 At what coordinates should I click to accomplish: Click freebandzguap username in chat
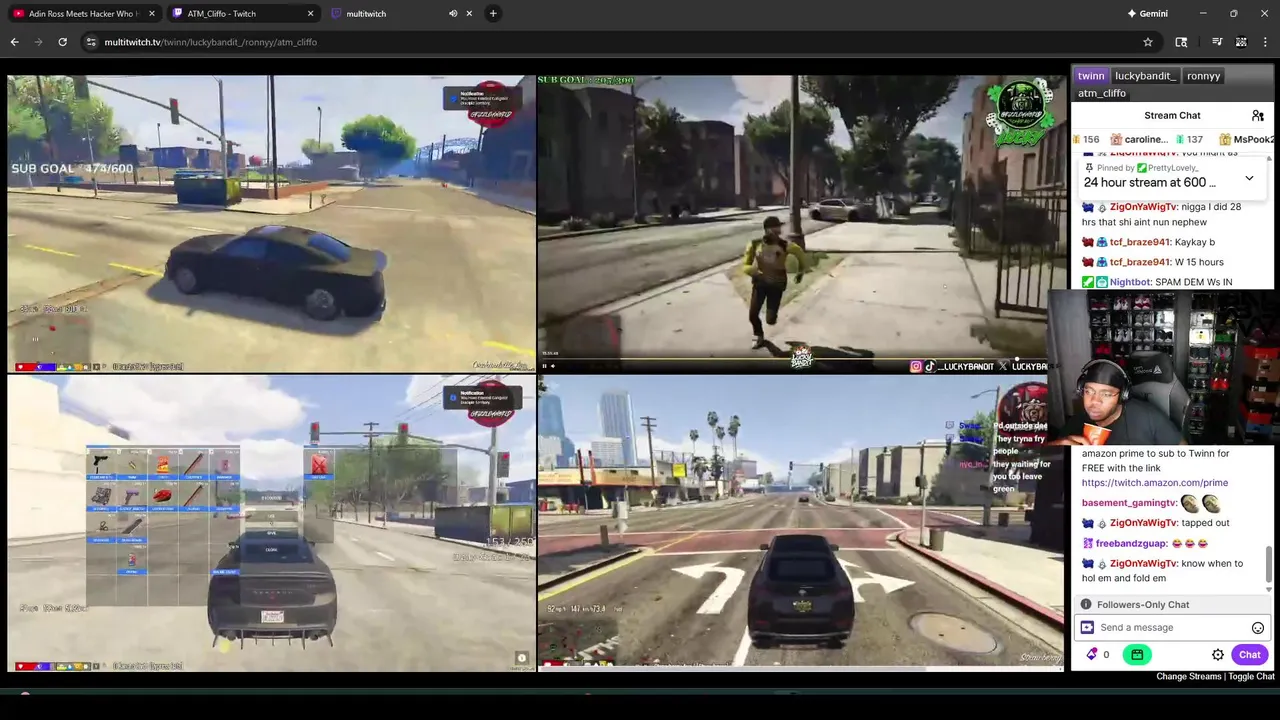point(1131,543)
